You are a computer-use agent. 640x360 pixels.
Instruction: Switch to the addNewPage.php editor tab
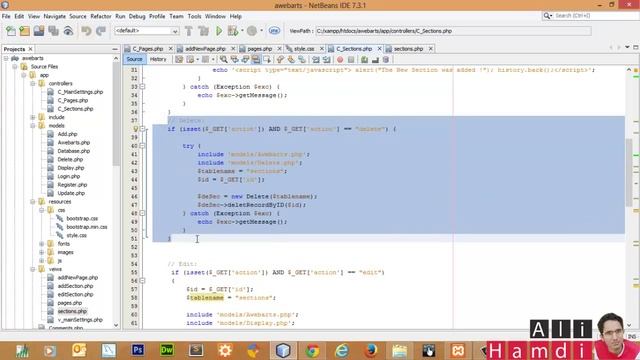205,49
